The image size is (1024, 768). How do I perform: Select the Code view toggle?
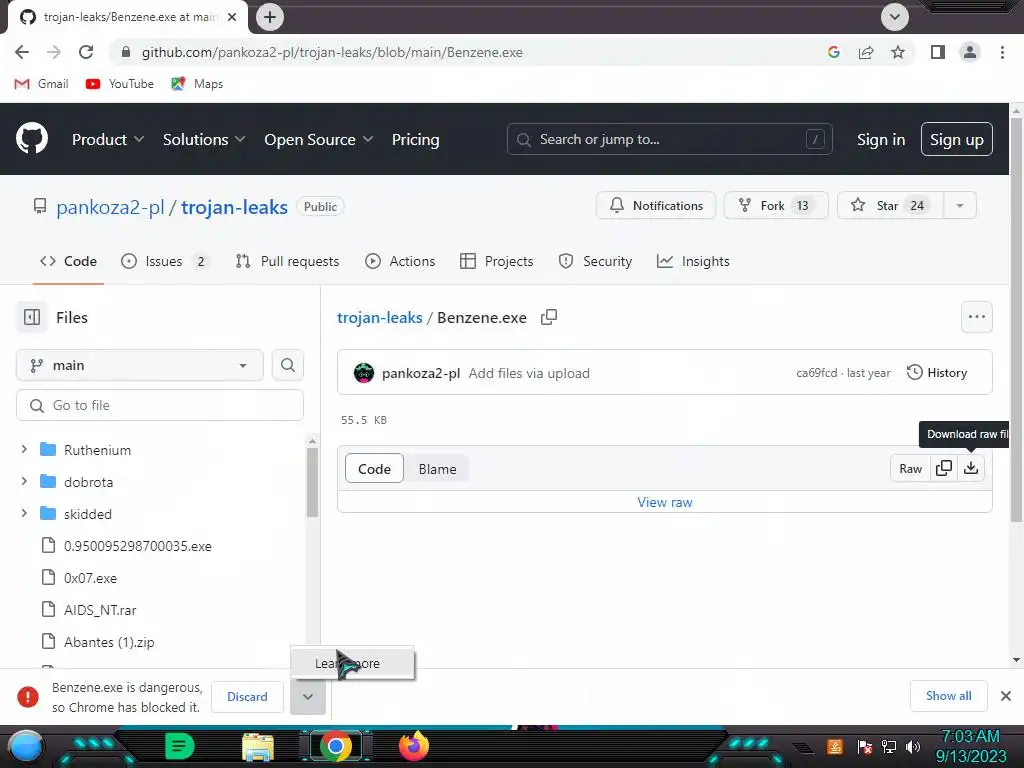coord(374,469)
